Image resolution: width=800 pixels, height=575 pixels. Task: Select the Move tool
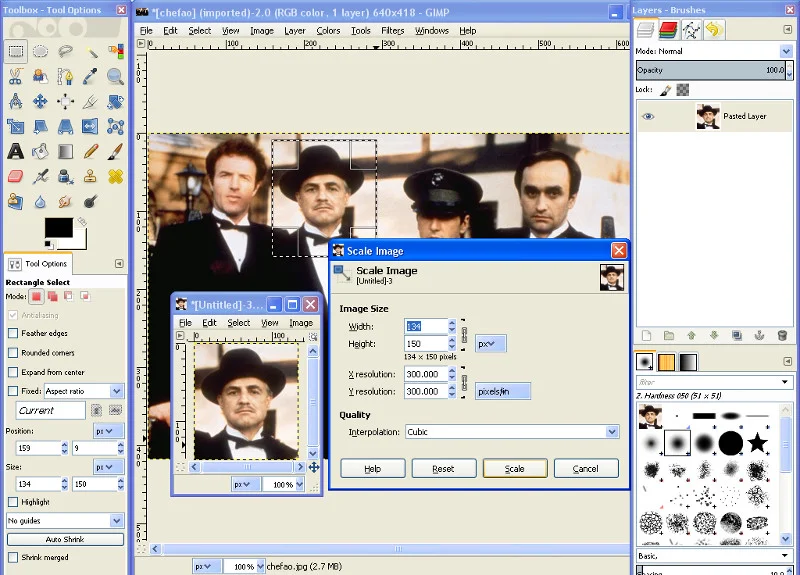pos(40,102)
